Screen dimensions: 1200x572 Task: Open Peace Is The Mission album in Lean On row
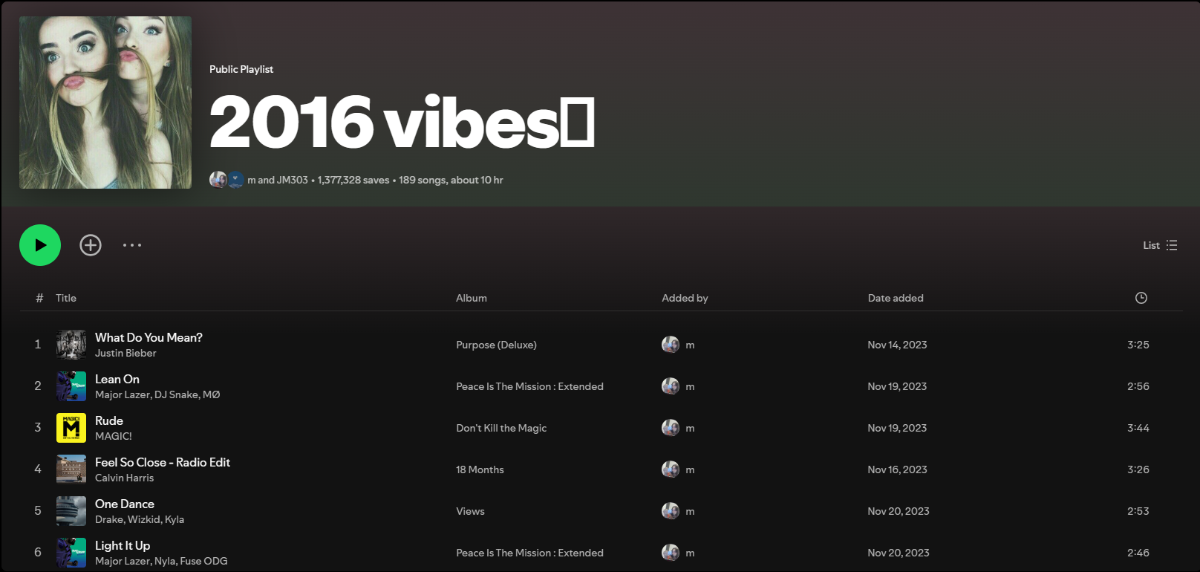[x=530, y=386]
